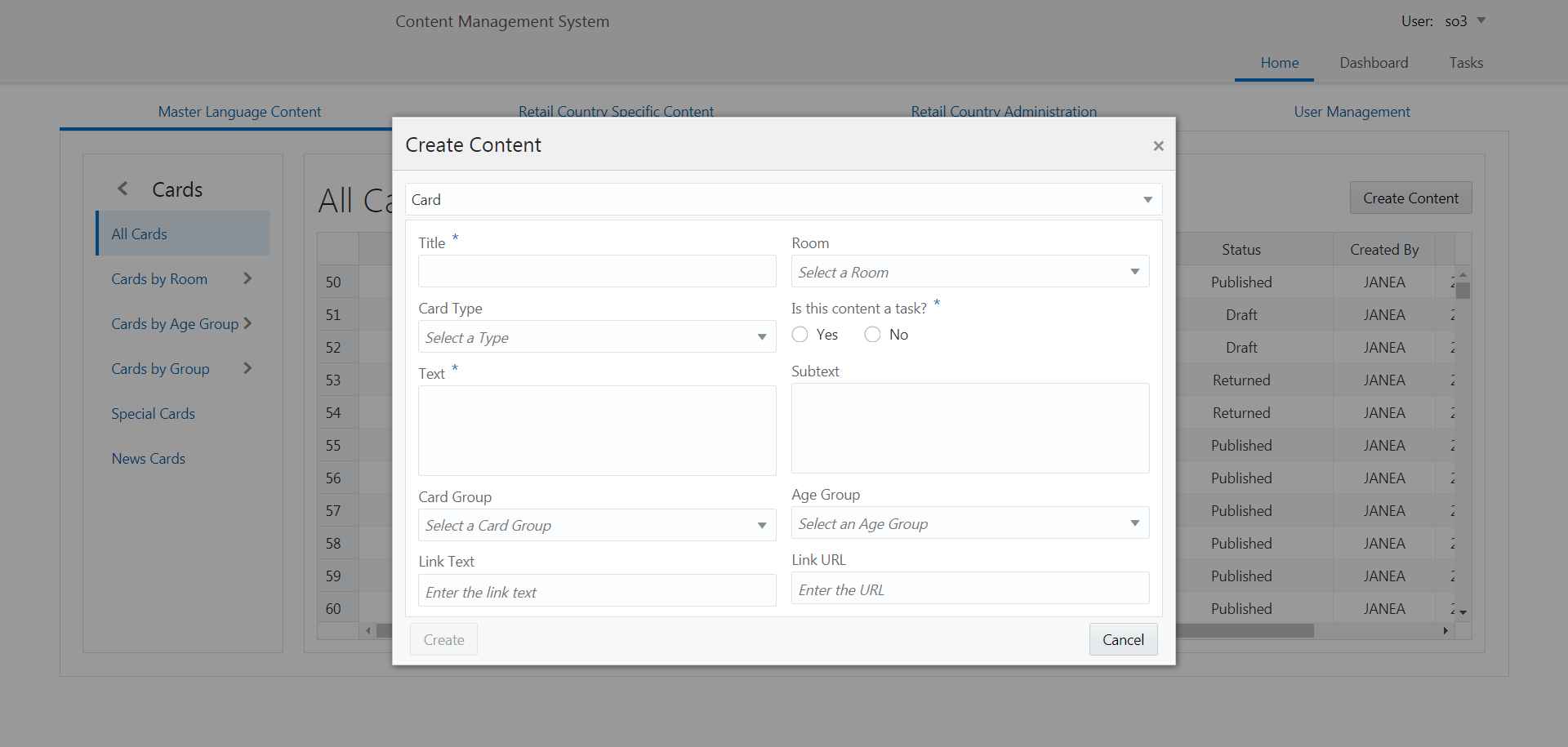Expand Cards by Age Group chevron
The width and height of the screenshot is (1568, 747).
(247, 323)
